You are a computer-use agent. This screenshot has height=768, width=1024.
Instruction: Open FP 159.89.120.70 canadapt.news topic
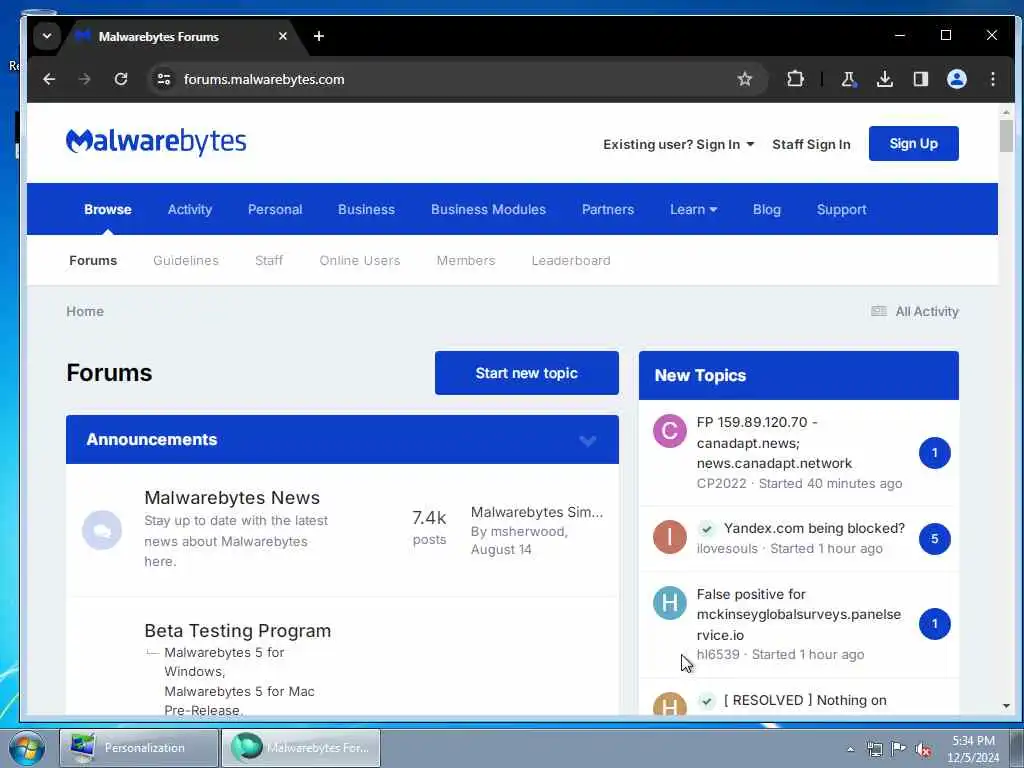pos(775,443)
